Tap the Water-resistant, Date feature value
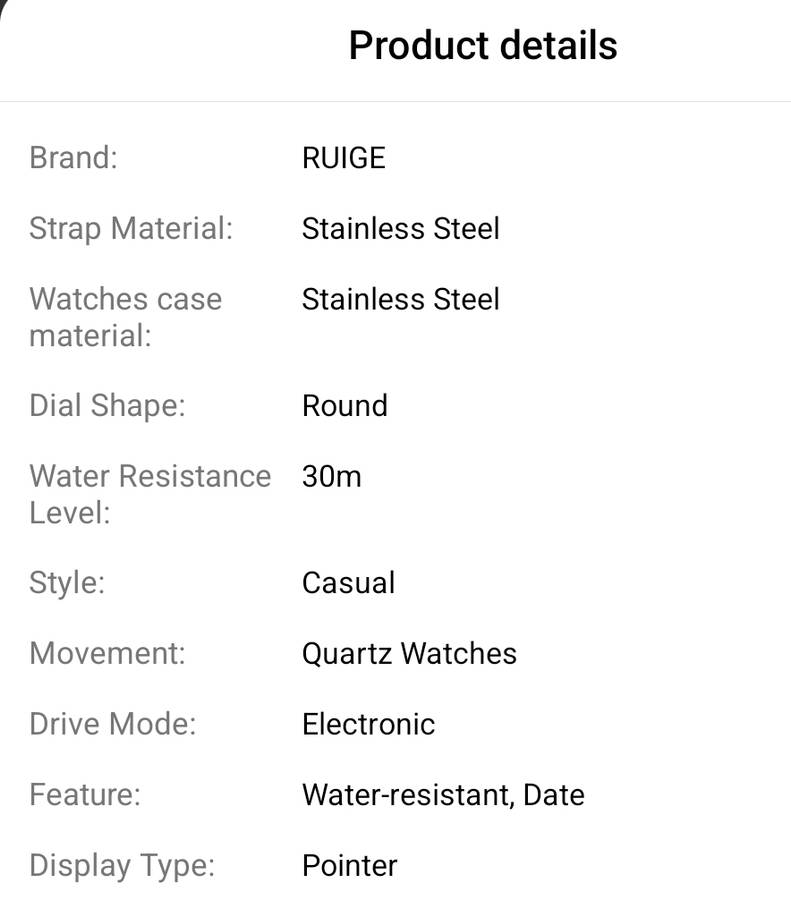The width and height of the screenshot is (791, 900). pyautogui.click(x=443, y=795)
